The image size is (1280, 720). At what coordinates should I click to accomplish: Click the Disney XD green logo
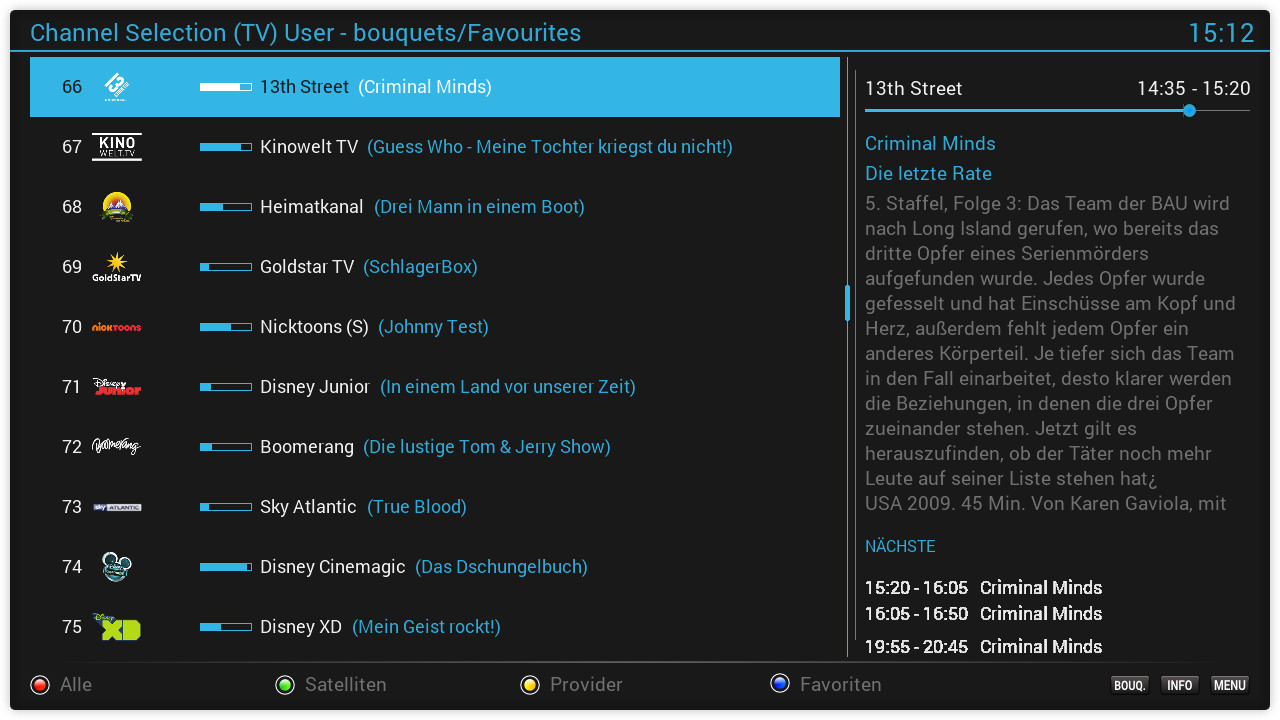117,627
